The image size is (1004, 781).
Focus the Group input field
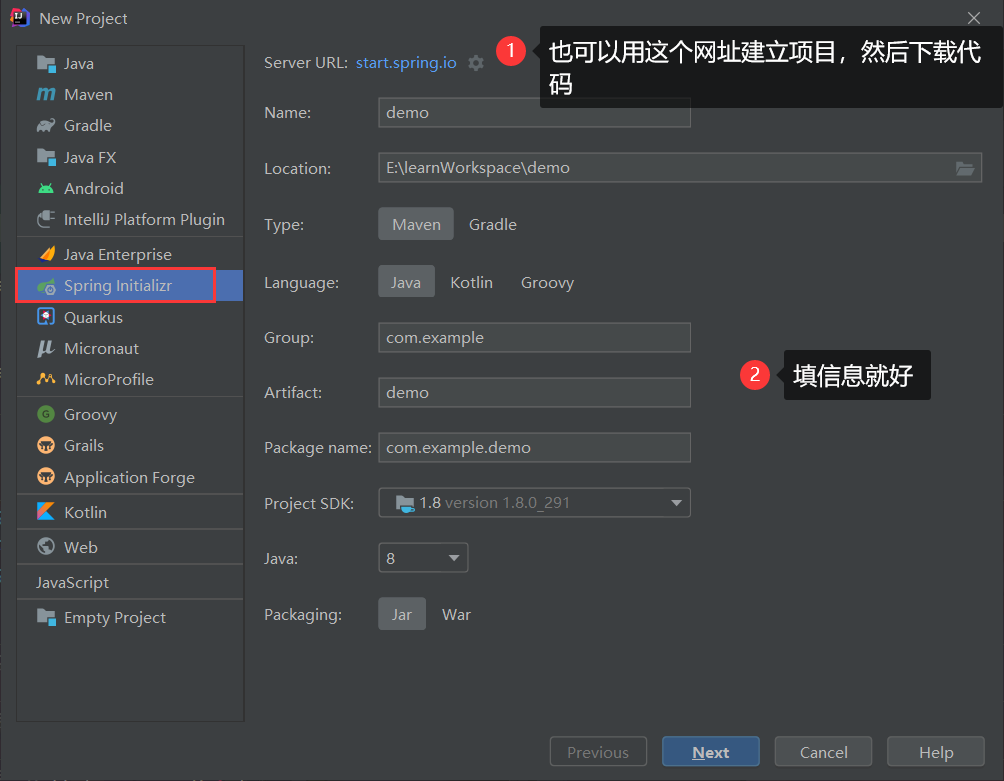click(534, 337)
